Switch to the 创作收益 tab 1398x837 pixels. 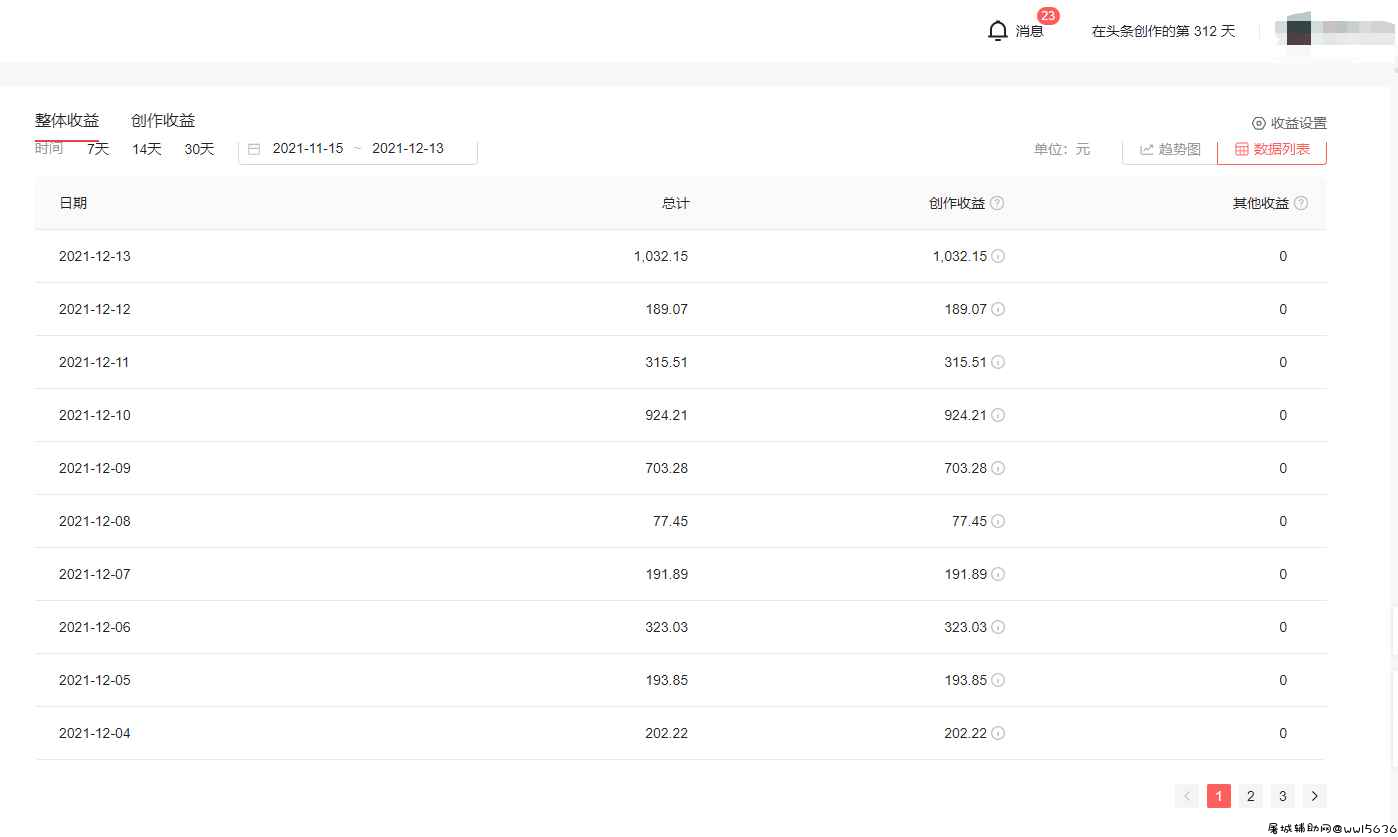pyautogui.click(x=163, y=121)
